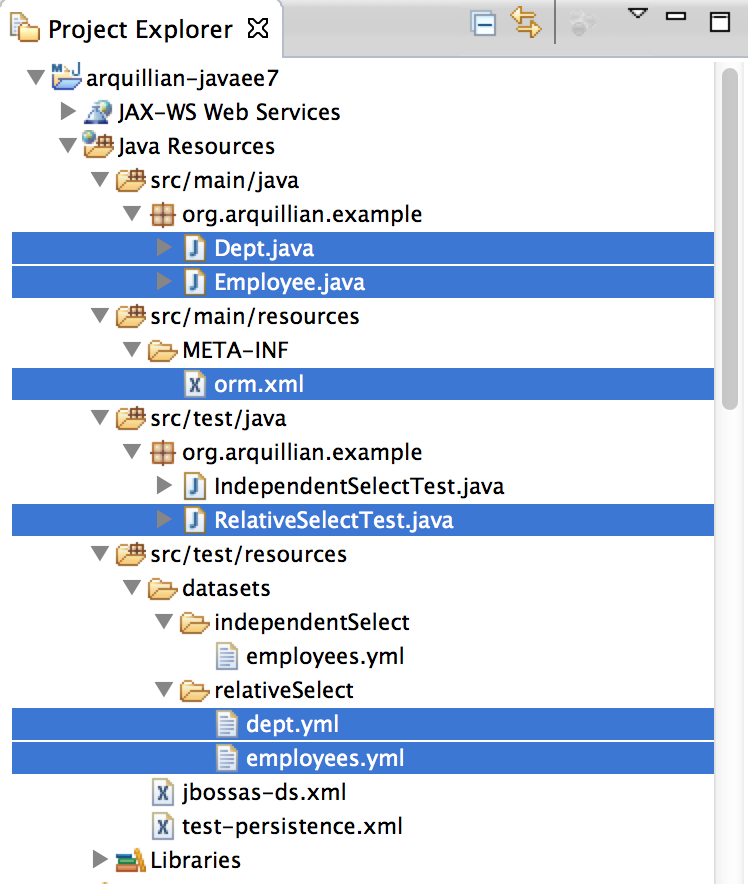This screenshot has height=884, width=748.
Task: Click the META-INF folder icon
Action: (x=162, y=351)
